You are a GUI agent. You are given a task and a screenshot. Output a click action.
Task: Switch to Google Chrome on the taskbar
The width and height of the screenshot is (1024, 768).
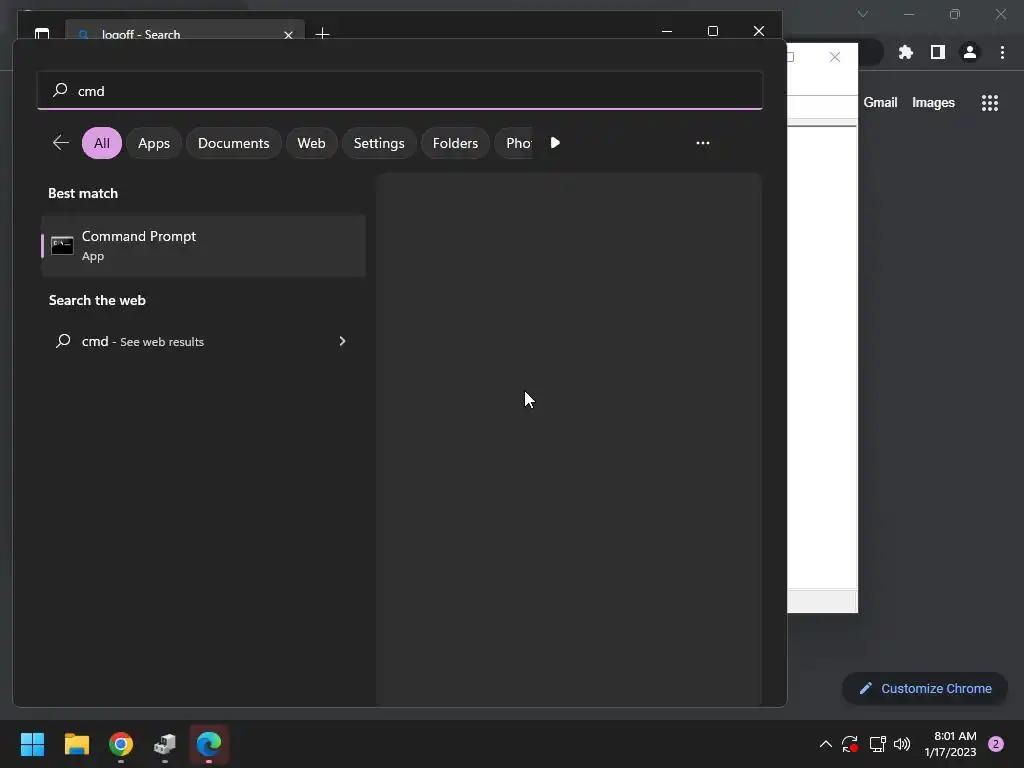point(121,744)
